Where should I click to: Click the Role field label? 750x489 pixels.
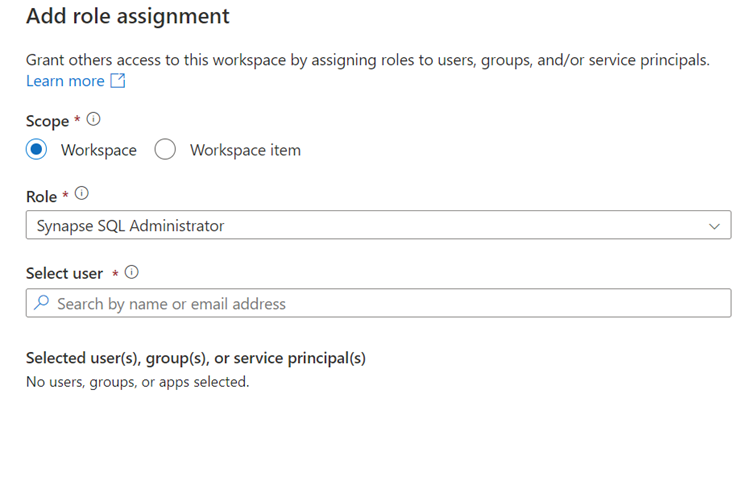click(x=41, y=196)
